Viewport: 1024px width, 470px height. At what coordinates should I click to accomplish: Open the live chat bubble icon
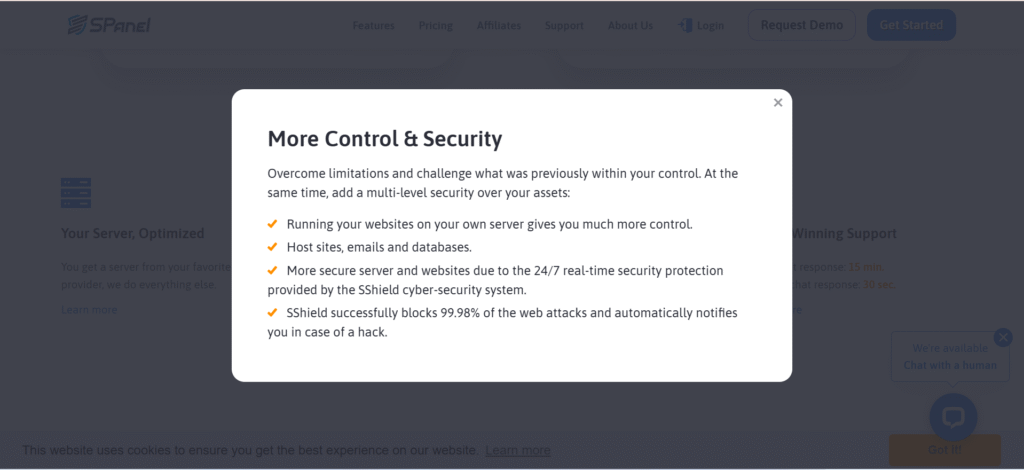952,417
